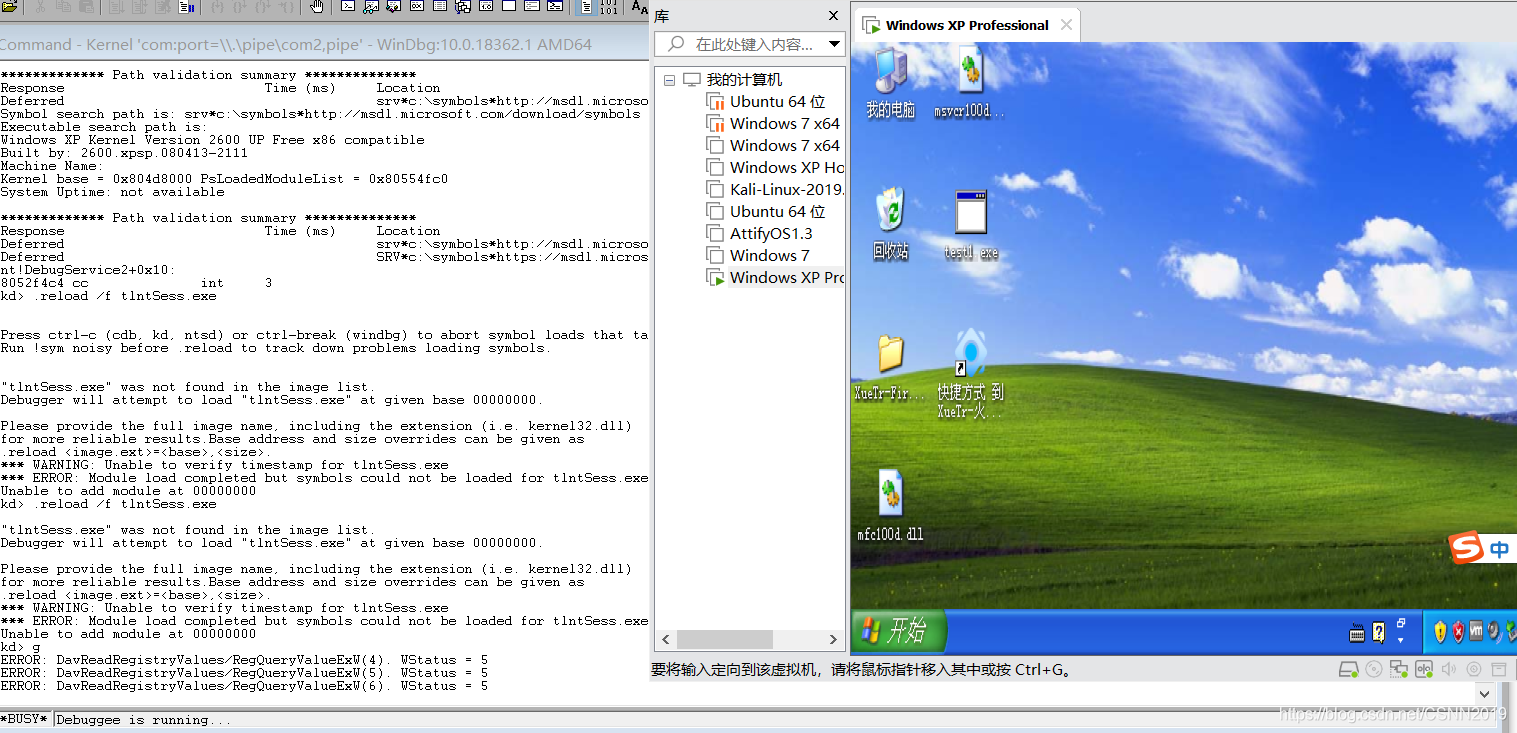The width and height of the screenshot is (1517, 733).
Task: Select Windows XP Ho... VM in library
Action: coord(776,167)
